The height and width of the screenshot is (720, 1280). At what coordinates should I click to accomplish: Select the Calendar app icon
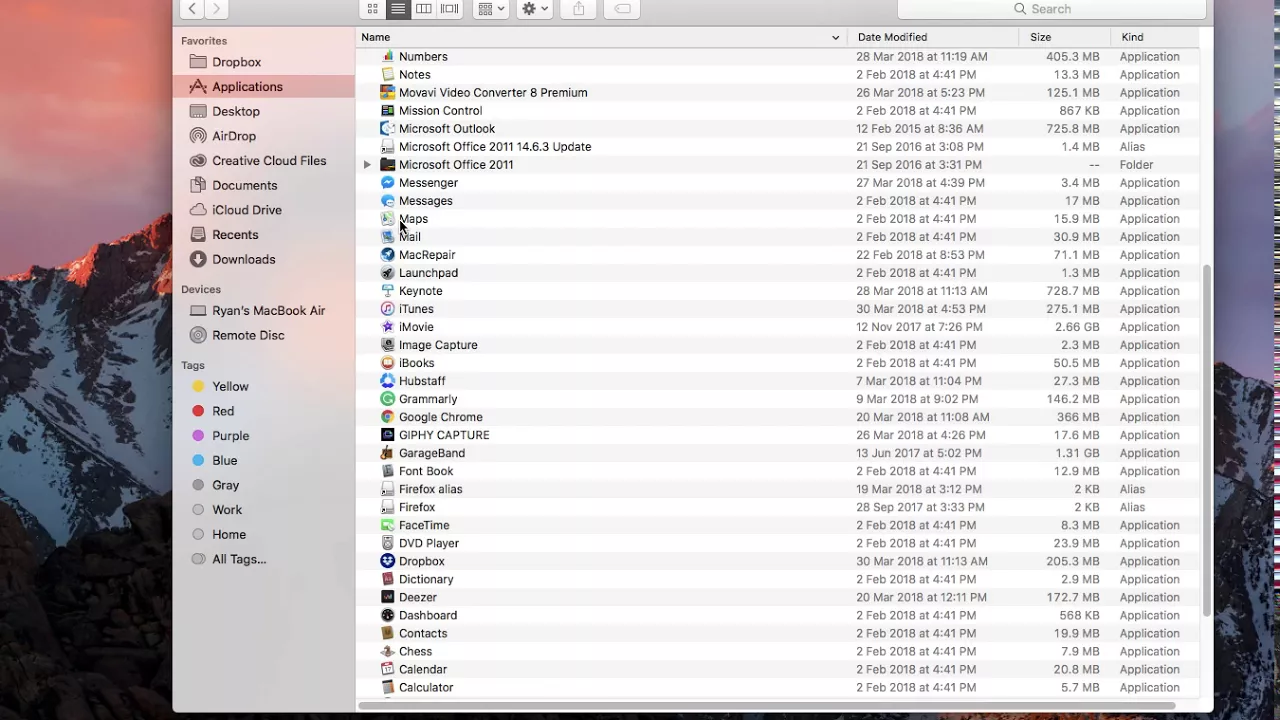388,669
